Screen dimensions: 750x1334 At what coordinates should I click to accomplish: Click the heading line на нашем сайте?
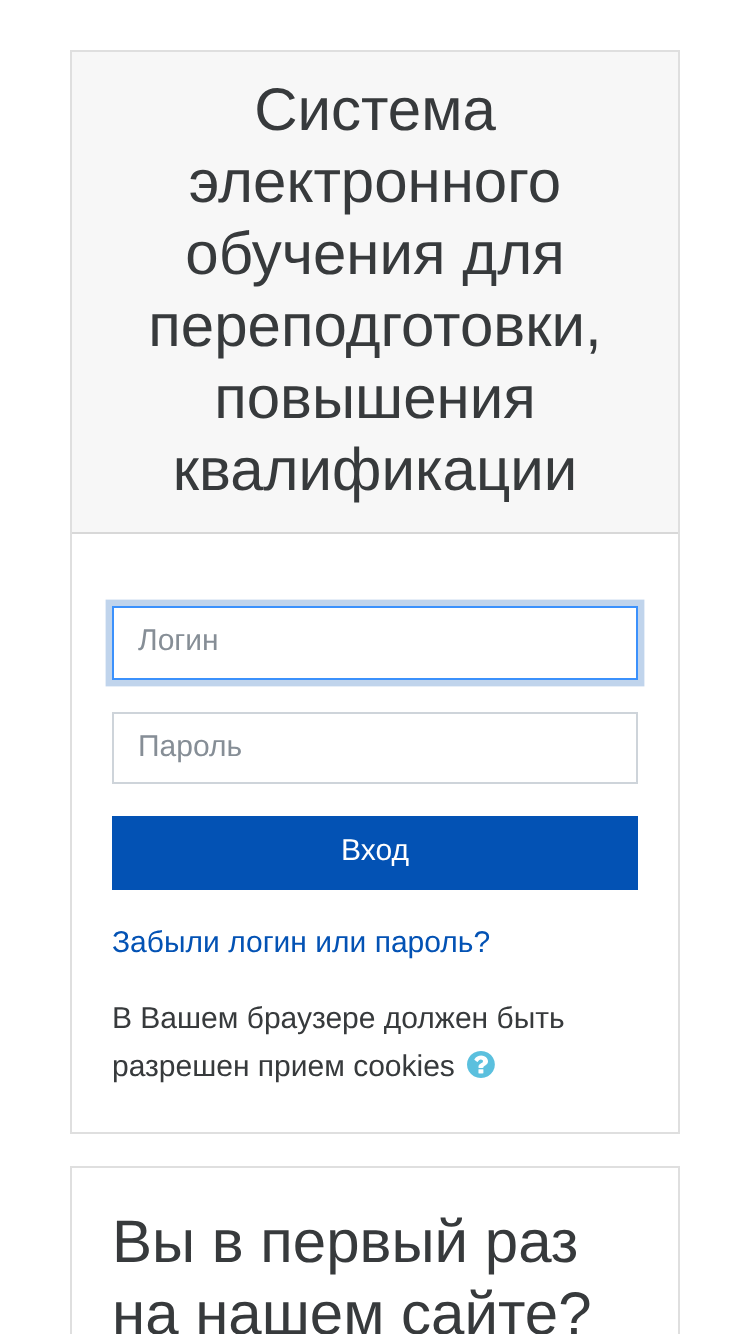tap(352, 1312)
